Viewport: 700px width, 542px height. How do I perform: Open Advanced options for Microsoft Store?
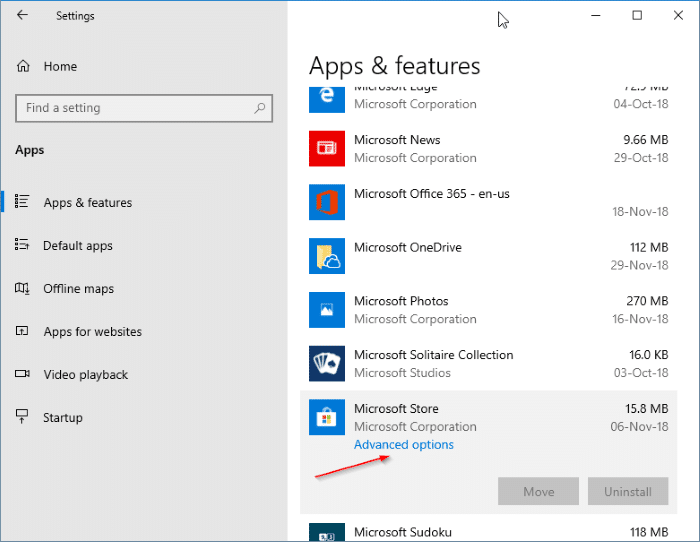coord(404,445)
